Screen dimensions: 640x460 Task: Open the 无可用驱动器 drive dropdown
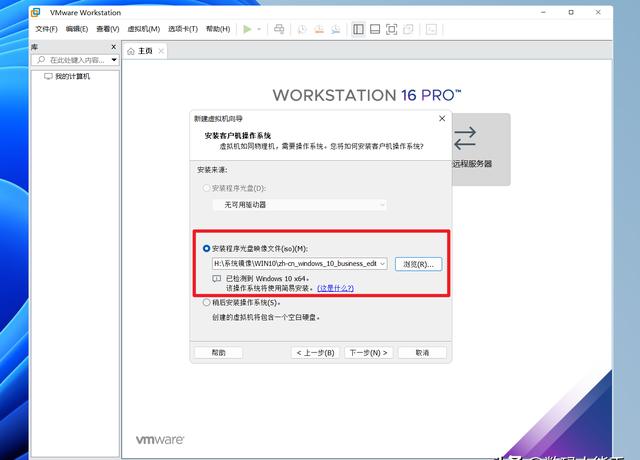[x=300, y=204]
